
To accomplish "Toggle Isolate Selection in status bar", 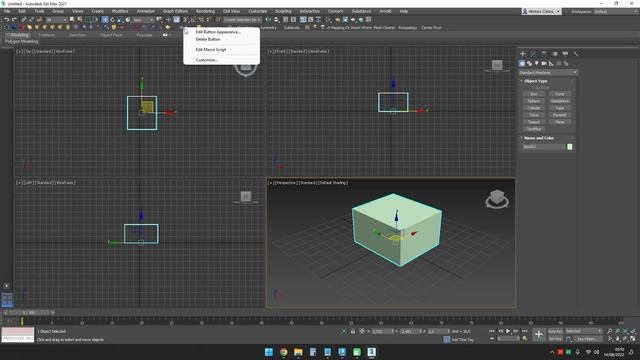I will [x=344, y=331].
